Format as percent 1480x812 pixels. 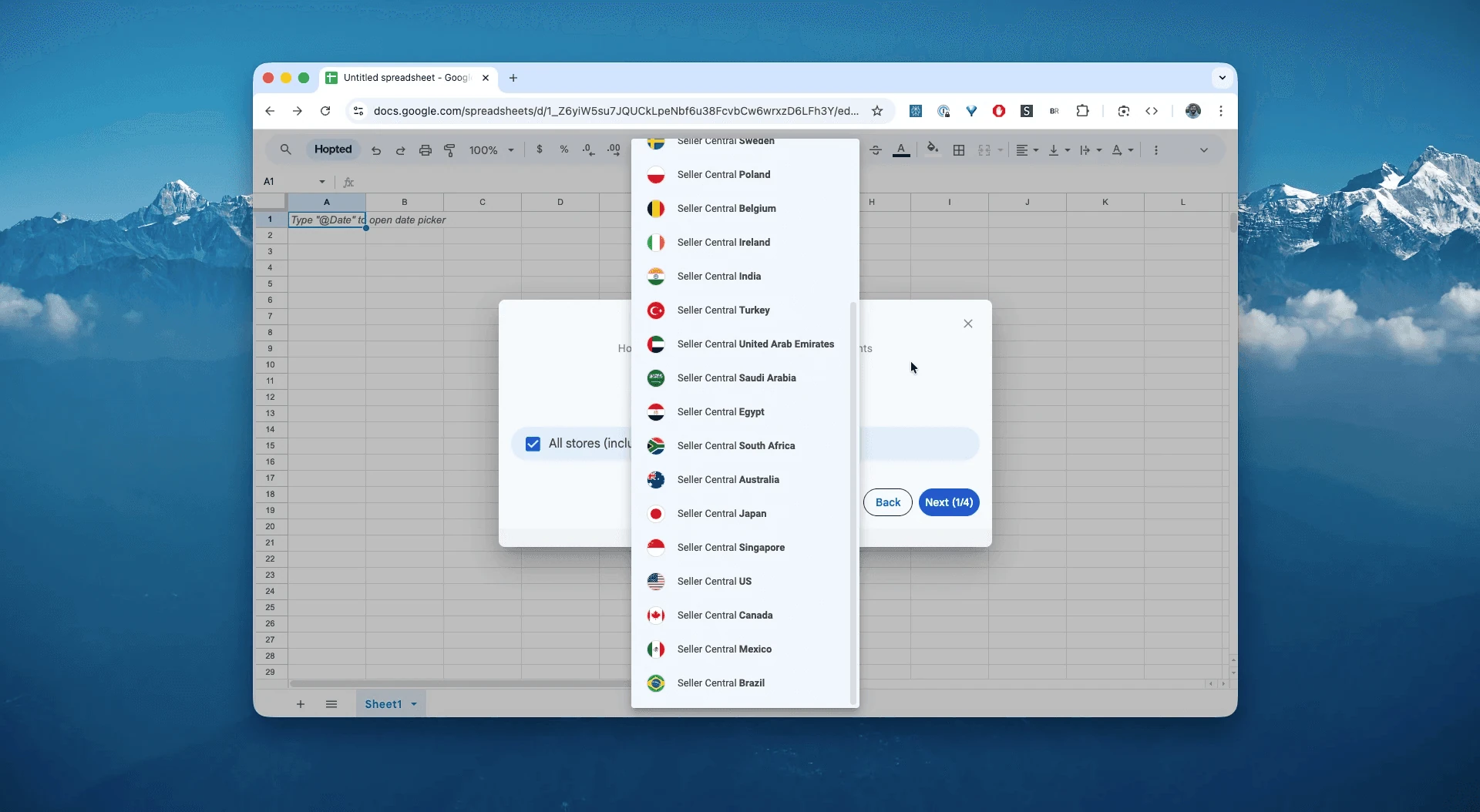click(x=564, y=149)
